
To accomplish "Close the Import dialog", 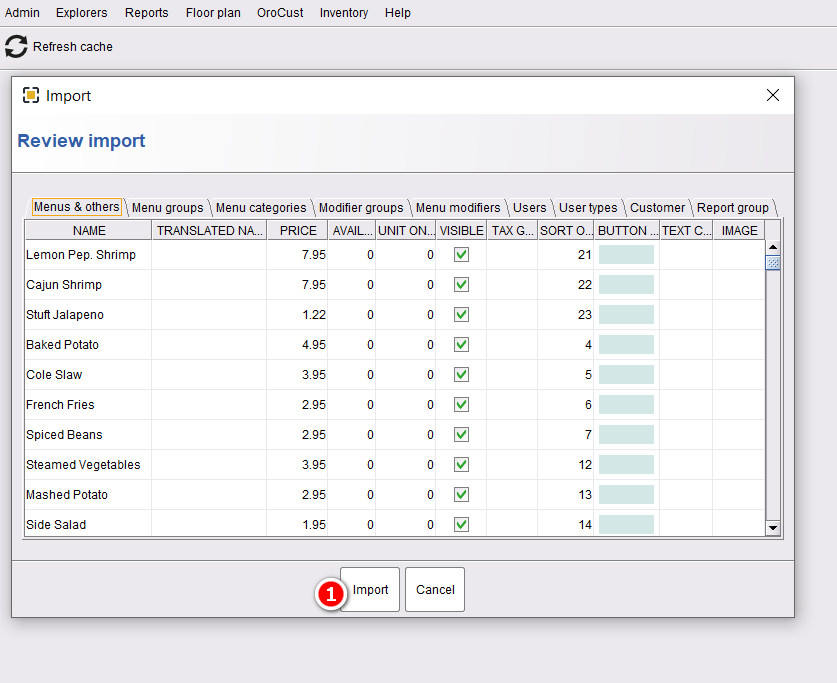I will [772, 95].
